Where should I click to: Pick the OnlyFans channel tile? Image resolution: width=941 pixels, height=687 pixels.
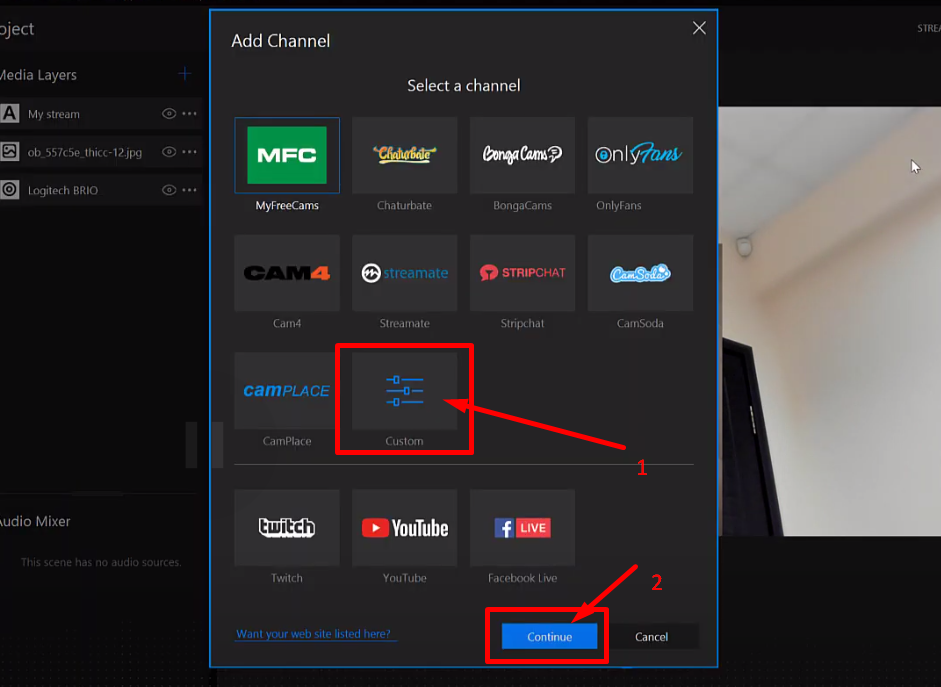tap(640, 155)
